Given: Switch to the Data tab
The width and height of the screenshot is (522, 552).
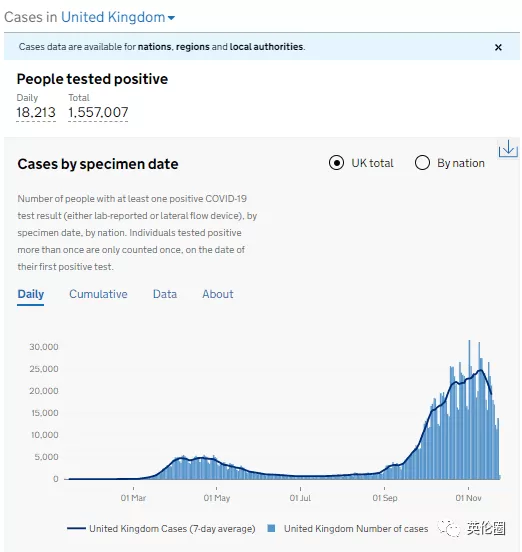Looking at the screenshot, I should (165, 294).
